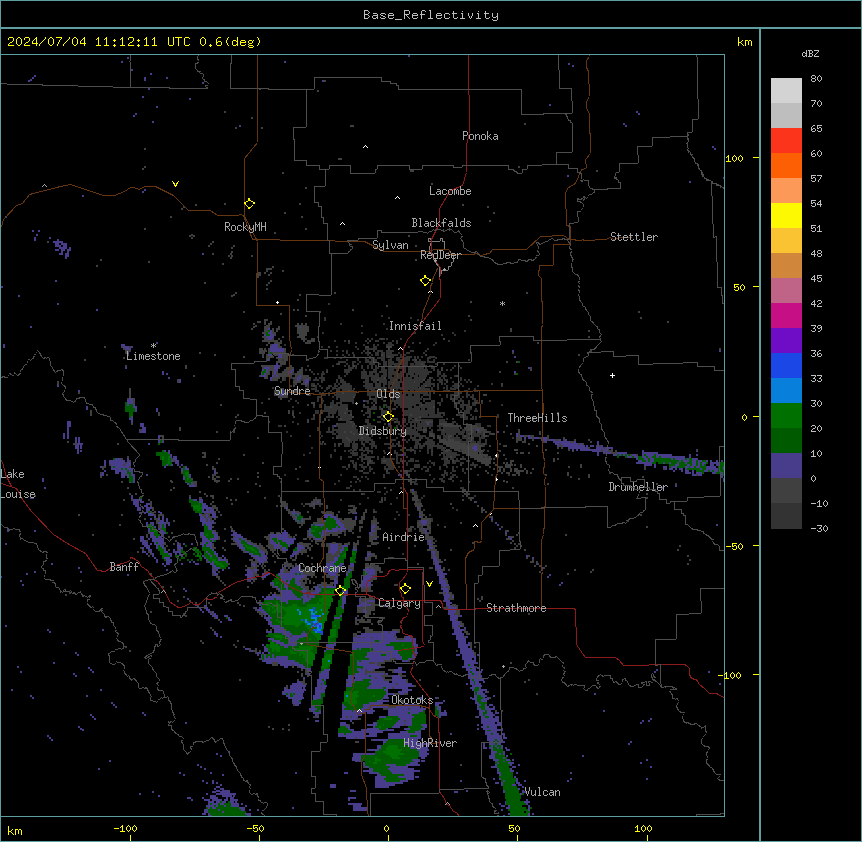Click the yellow diamond marker south of RedDeer

click(x=425, y=281)
